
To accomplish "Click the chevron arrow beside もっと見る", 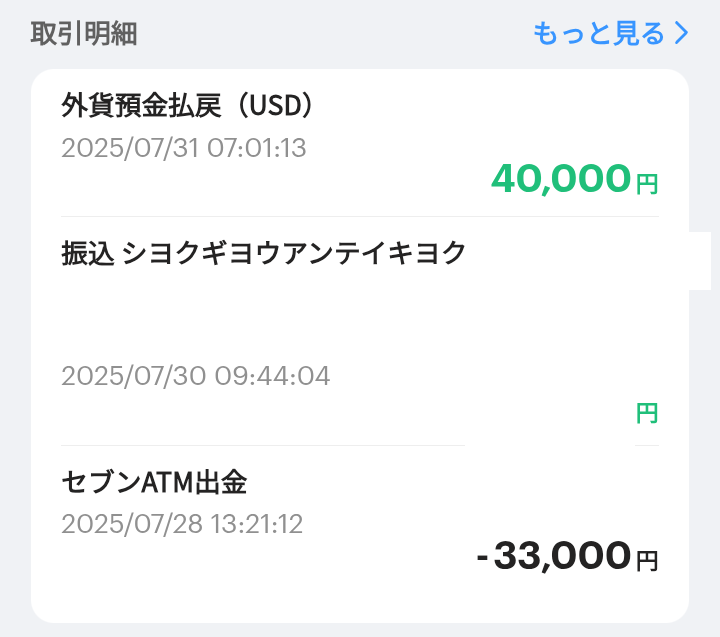I will pos(682,34).
